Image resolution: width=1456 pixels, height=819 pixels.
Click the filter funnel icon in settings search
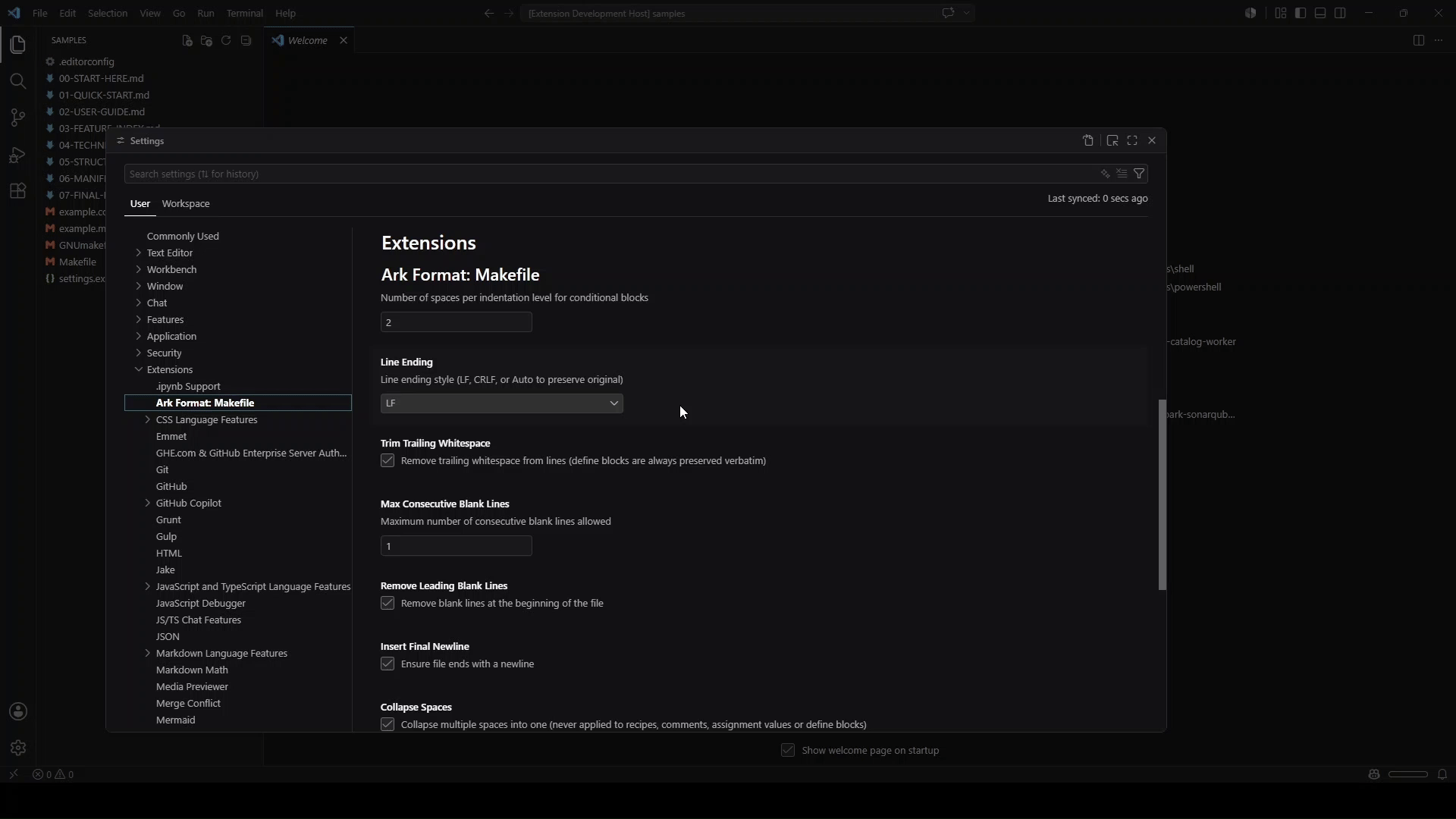coord(1139,174)
